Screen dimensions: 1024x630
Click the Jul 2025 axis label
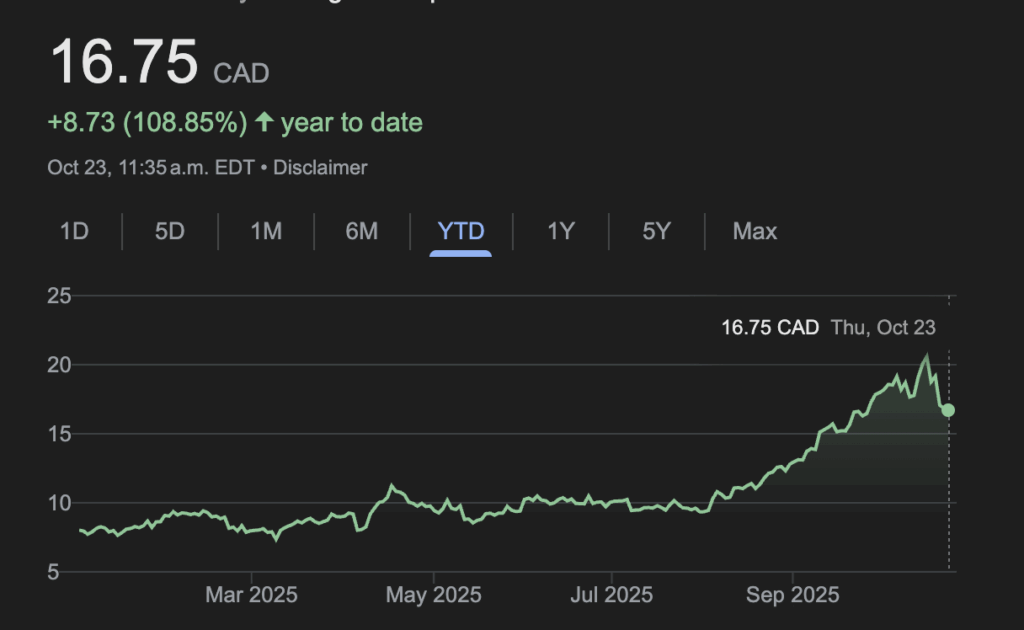pyautogui.click(x=611, y=596)
